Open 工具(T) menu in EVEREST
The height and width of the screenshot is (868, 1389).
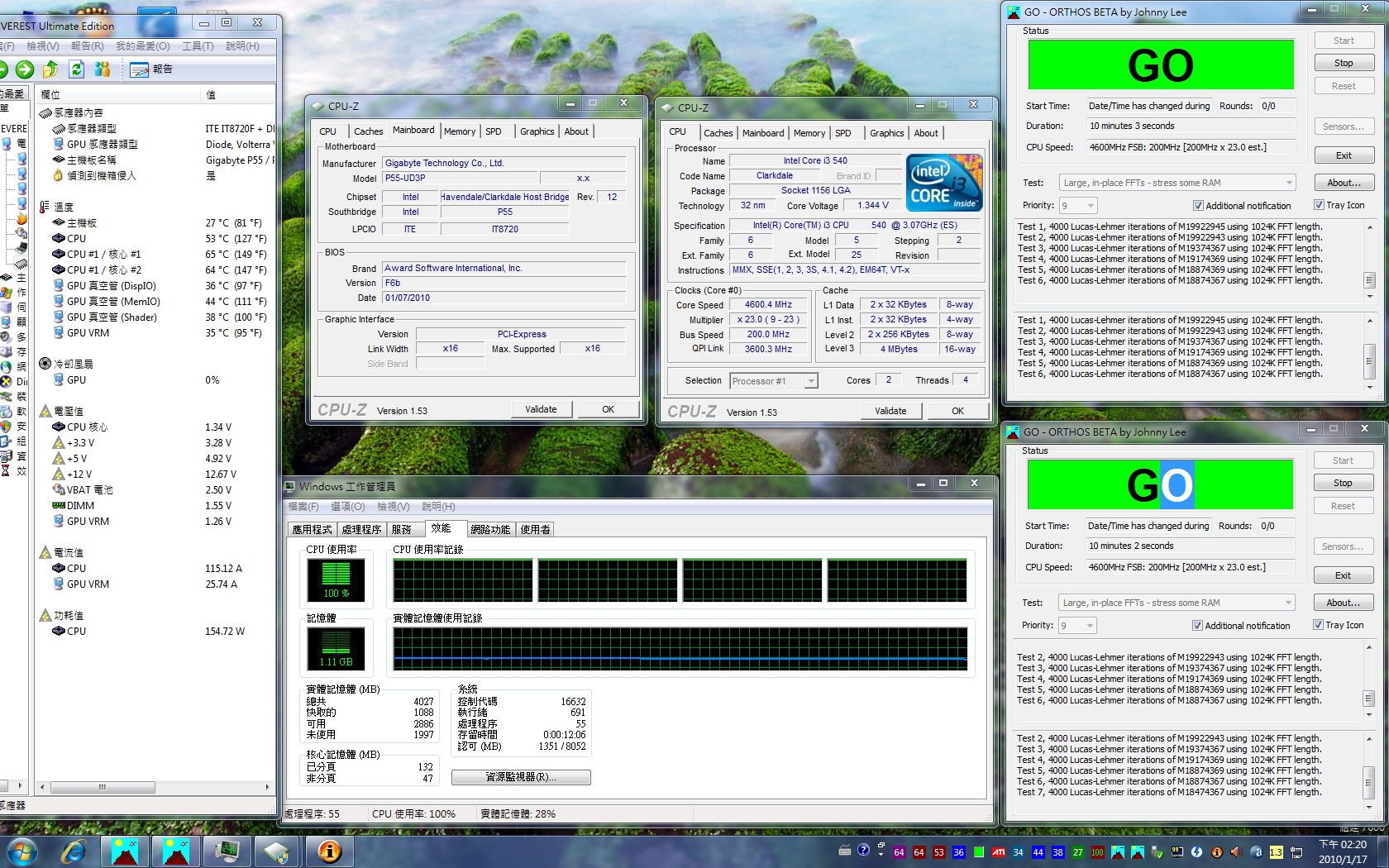[198, 46]
